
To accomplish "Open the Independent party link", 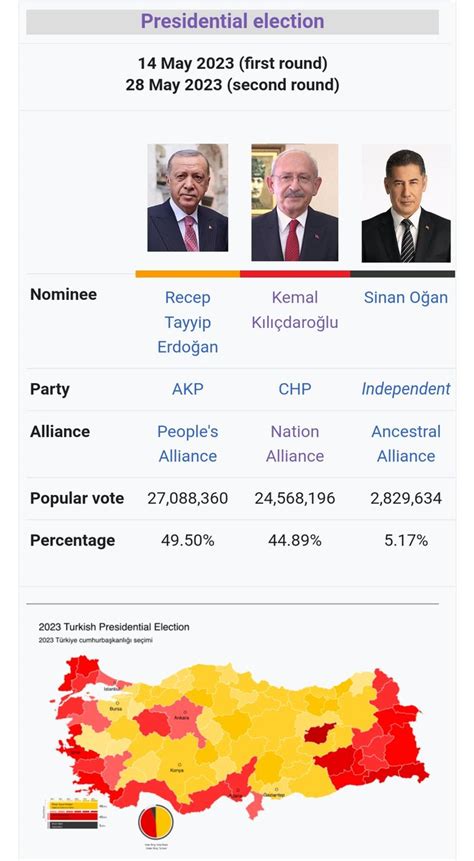I will [406, 389].
